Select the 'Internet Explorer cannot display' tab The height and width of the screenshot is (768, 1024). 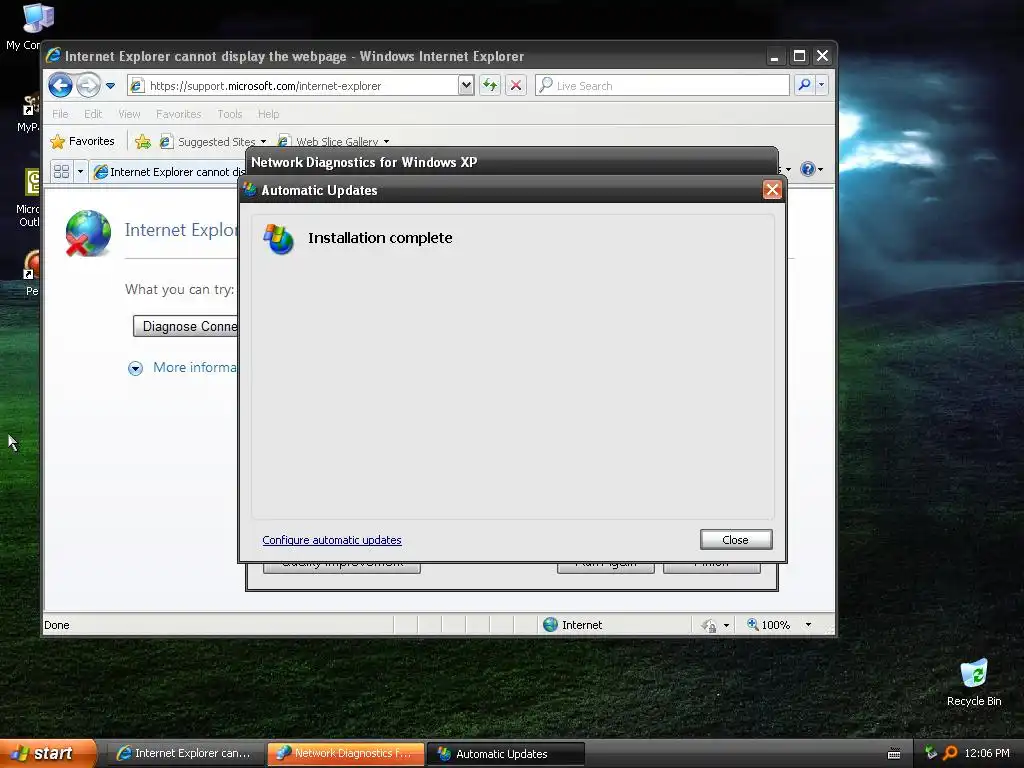click(x=168, y=172)
